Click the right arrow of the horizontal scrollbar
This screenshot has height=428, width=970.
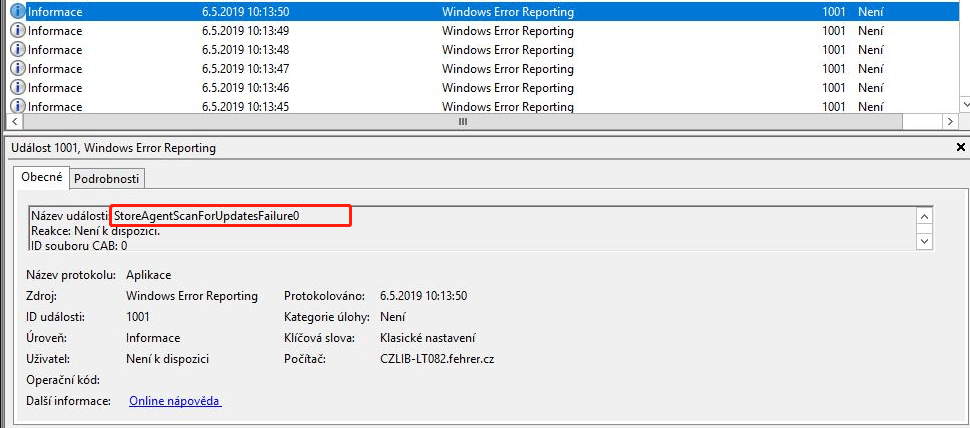950,121
